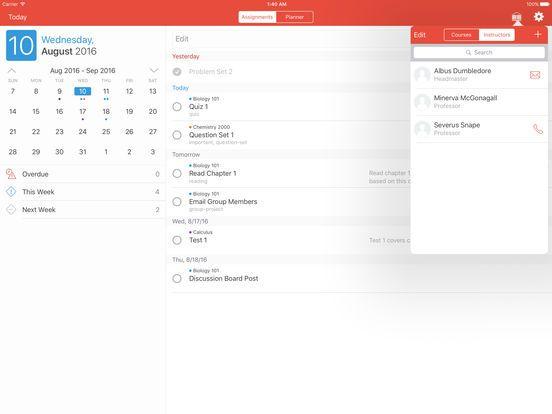The width and height of the screenshot is (552, 414).
Task: Open the courses schoolhouse icon
Action: tap(517, 18)
